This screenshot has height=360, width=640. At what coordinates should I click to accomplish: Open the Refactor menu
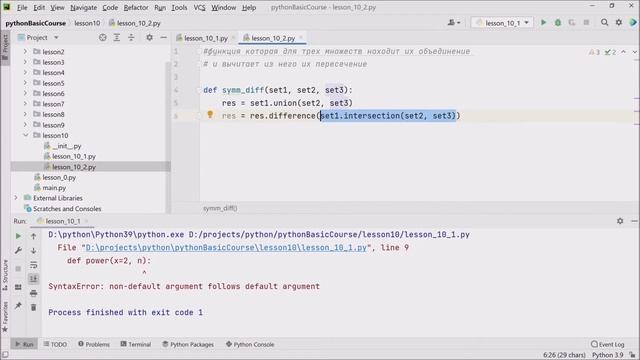[x=136, y=7]
